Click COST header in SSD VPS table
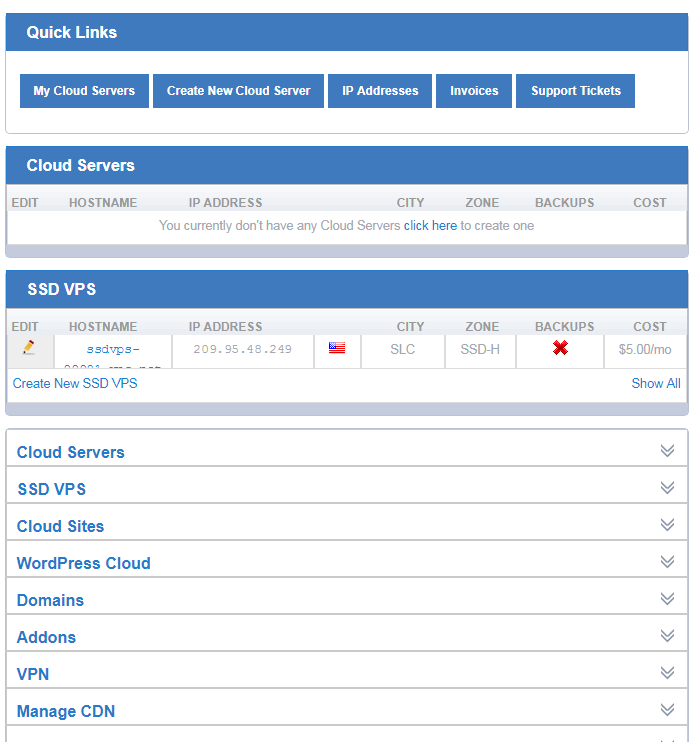Viewport: 694px width, 742px height. point(650,327)
